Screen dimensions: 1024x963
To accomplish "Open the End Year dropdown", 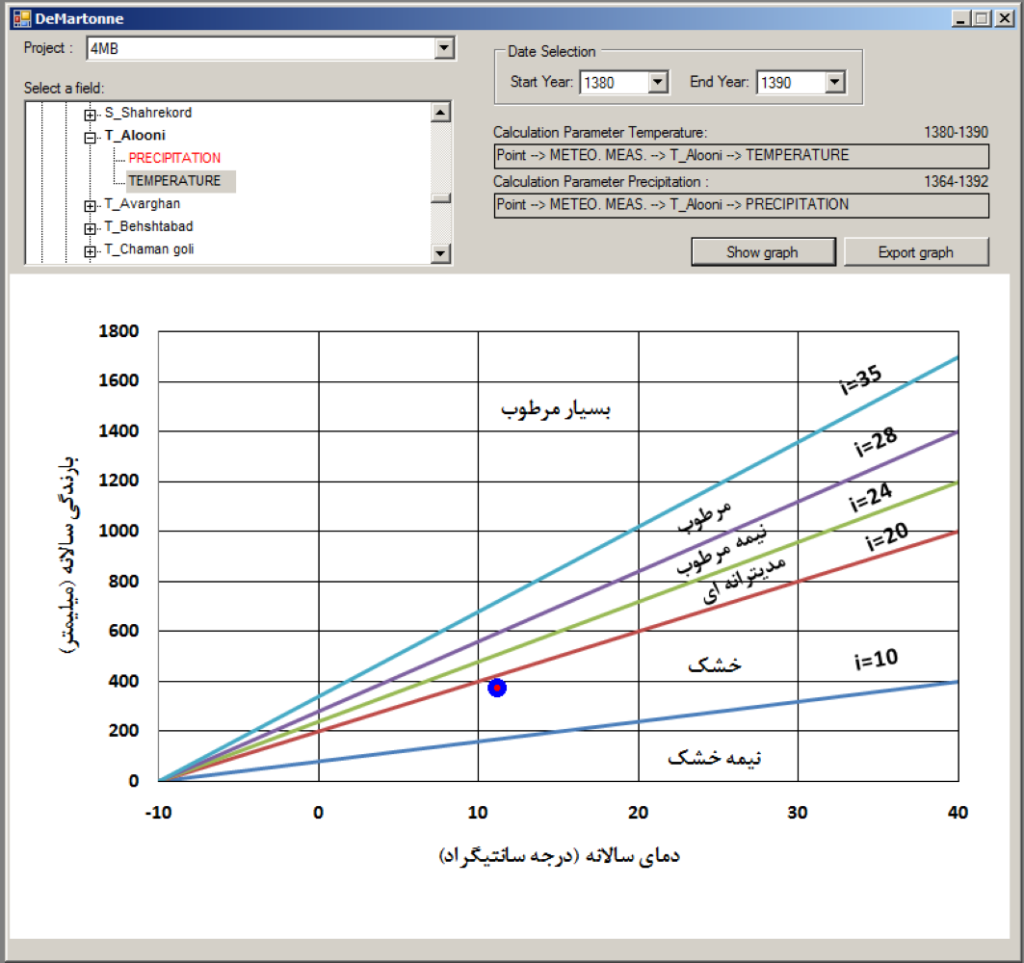I will [835, 83].
